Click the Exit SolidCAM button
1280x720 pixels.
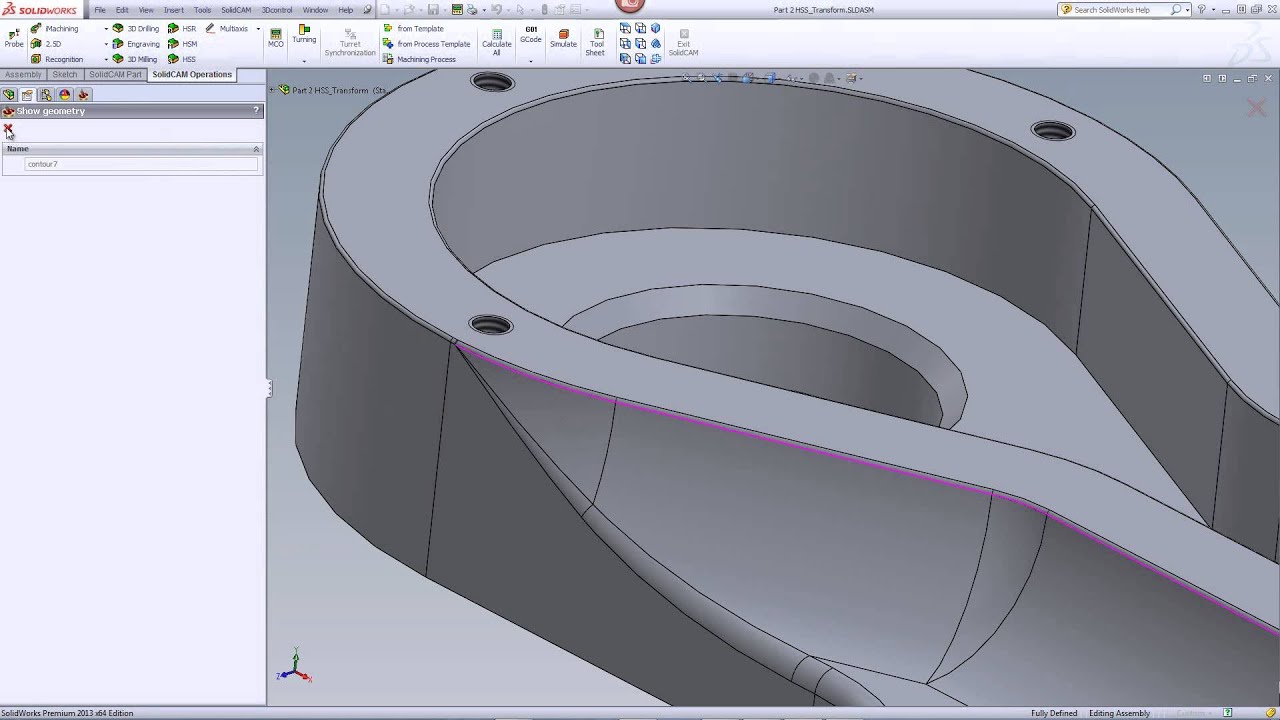pyautogui.click(x=683, y=41)
